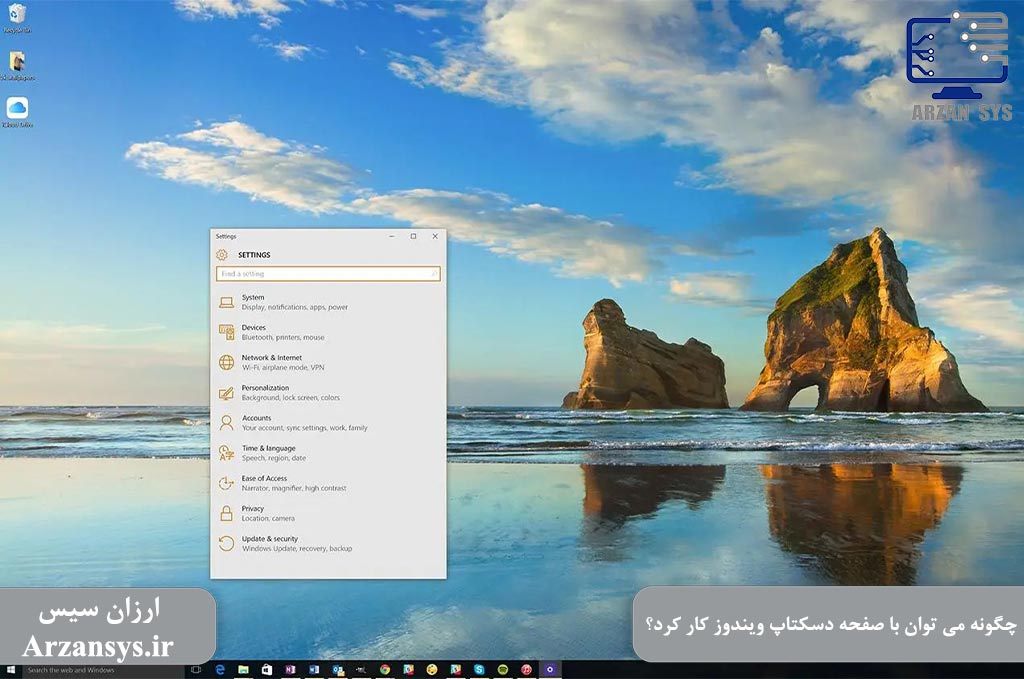Open iTunes from the taskbar
Image resolution: width=1024 pixels, height=679 pixels.
click(526, 670)
